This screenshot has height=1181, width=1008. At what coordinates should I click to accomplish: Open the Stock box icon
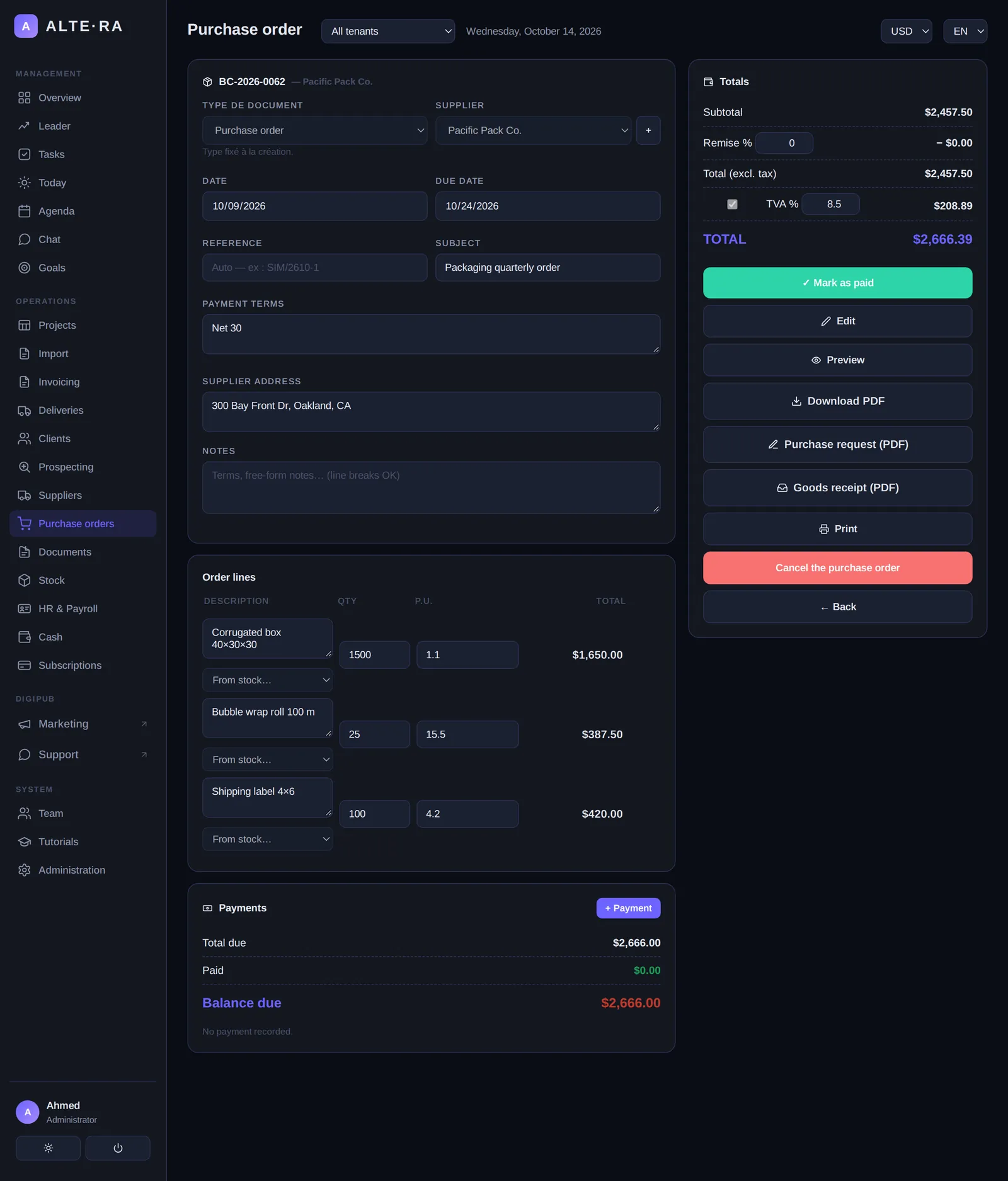tap(24, 580)
